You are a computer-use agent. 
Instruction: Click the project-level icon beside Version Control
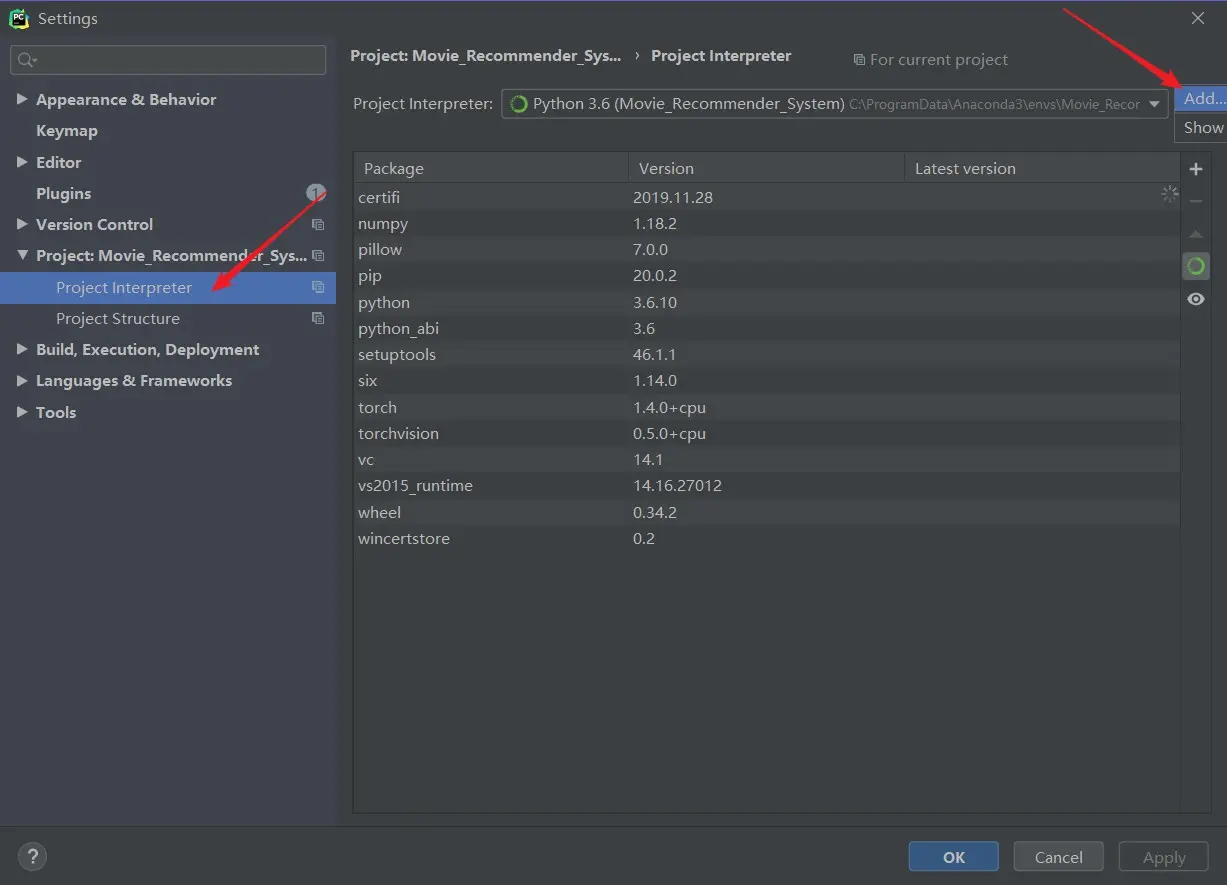(x=318, y=225)
